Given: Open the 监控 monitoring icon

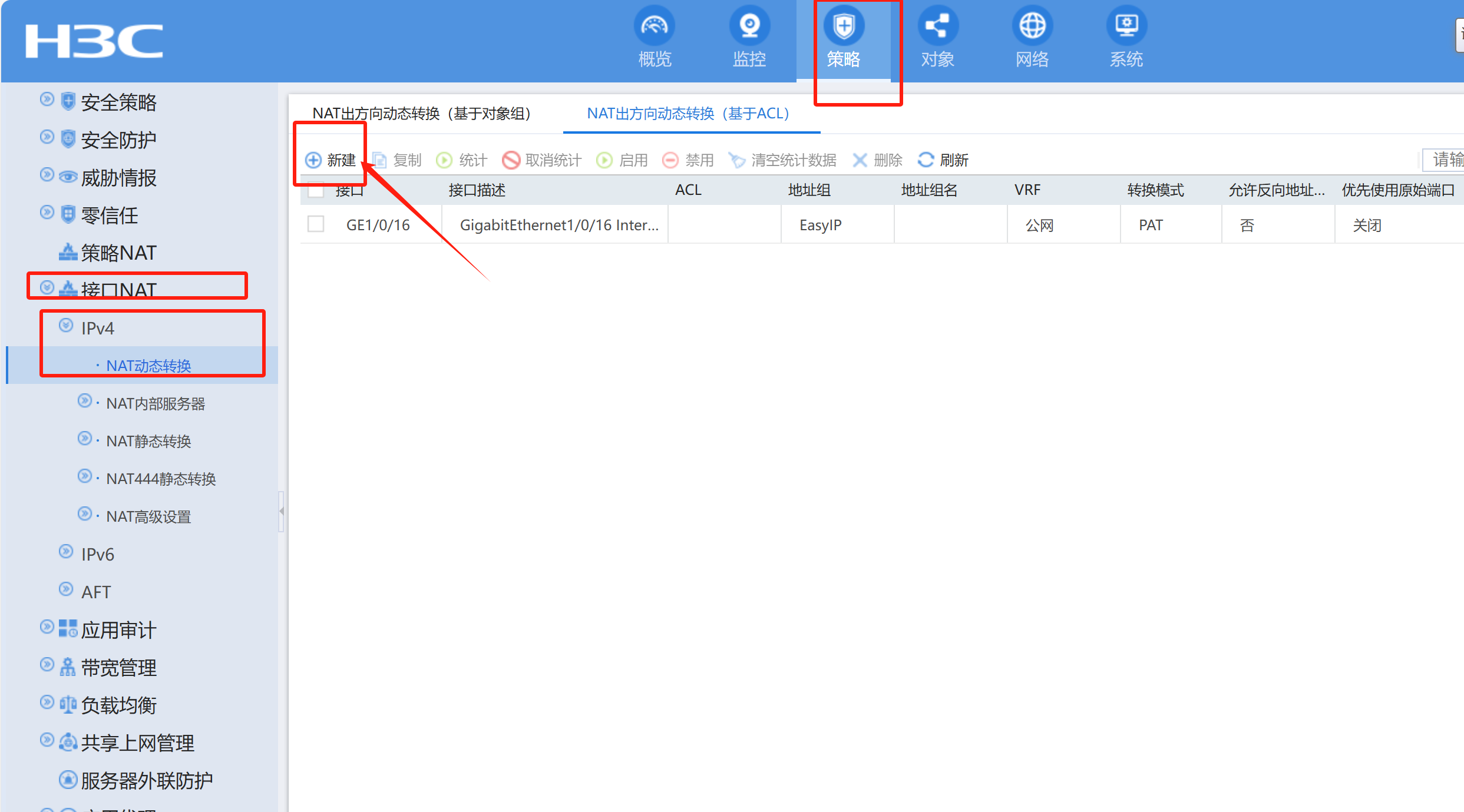Looking at the screenshot, I should (749, 26).
